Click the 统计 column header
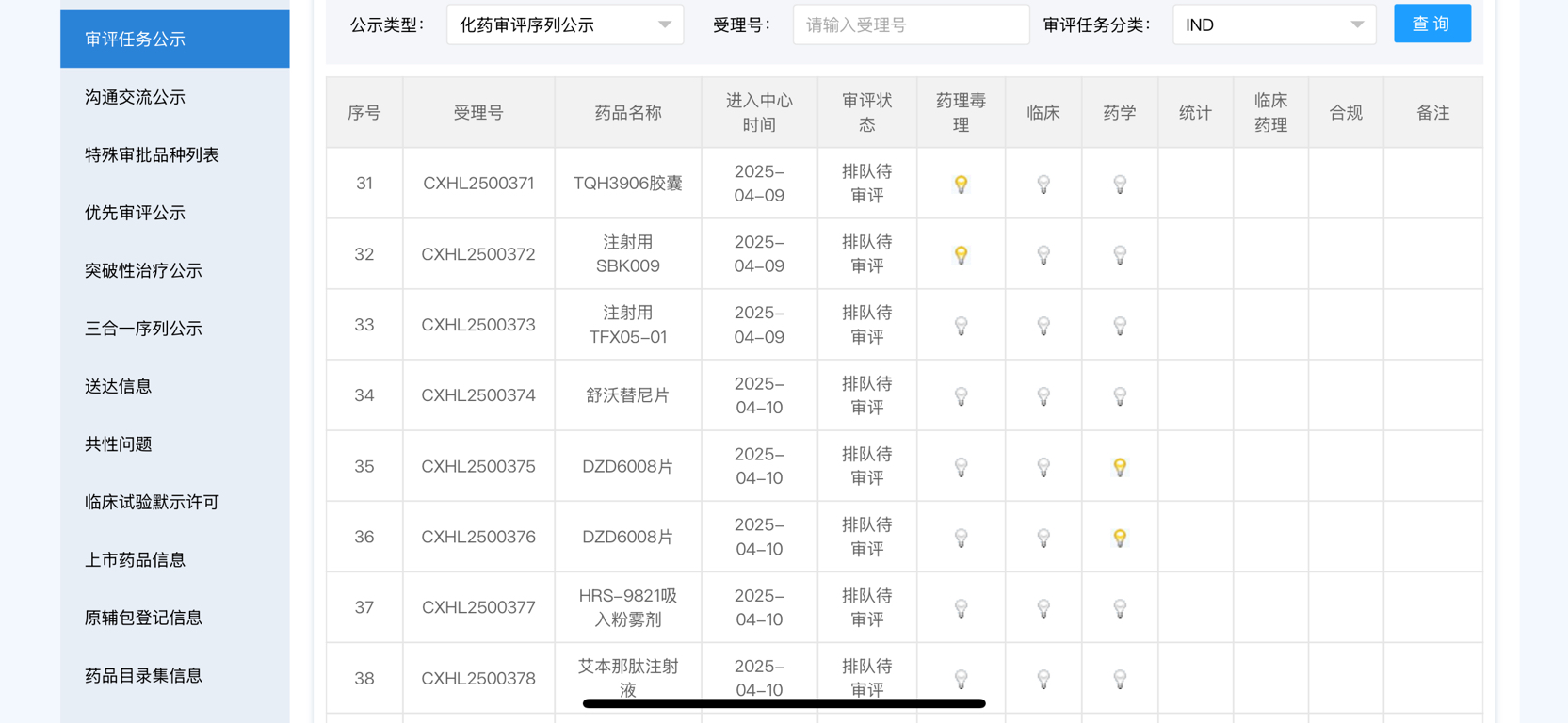The width and height of the screenshot is (1568, 724). (1195, 113)
